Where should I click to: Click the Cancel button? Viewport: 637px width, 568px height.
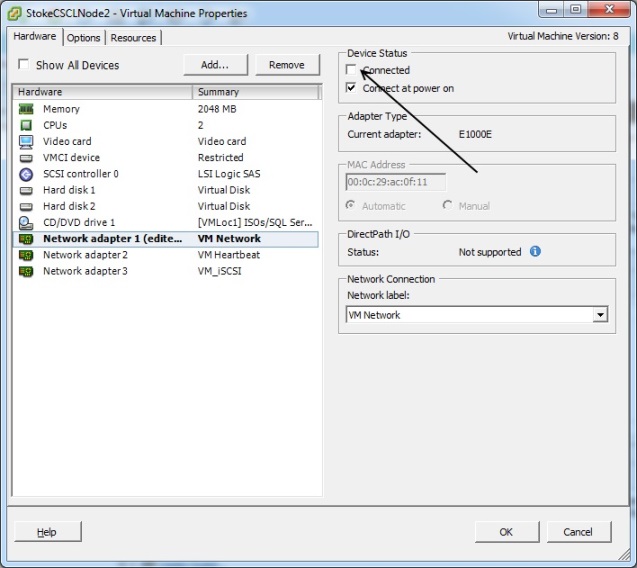click(x=578, y=532)
